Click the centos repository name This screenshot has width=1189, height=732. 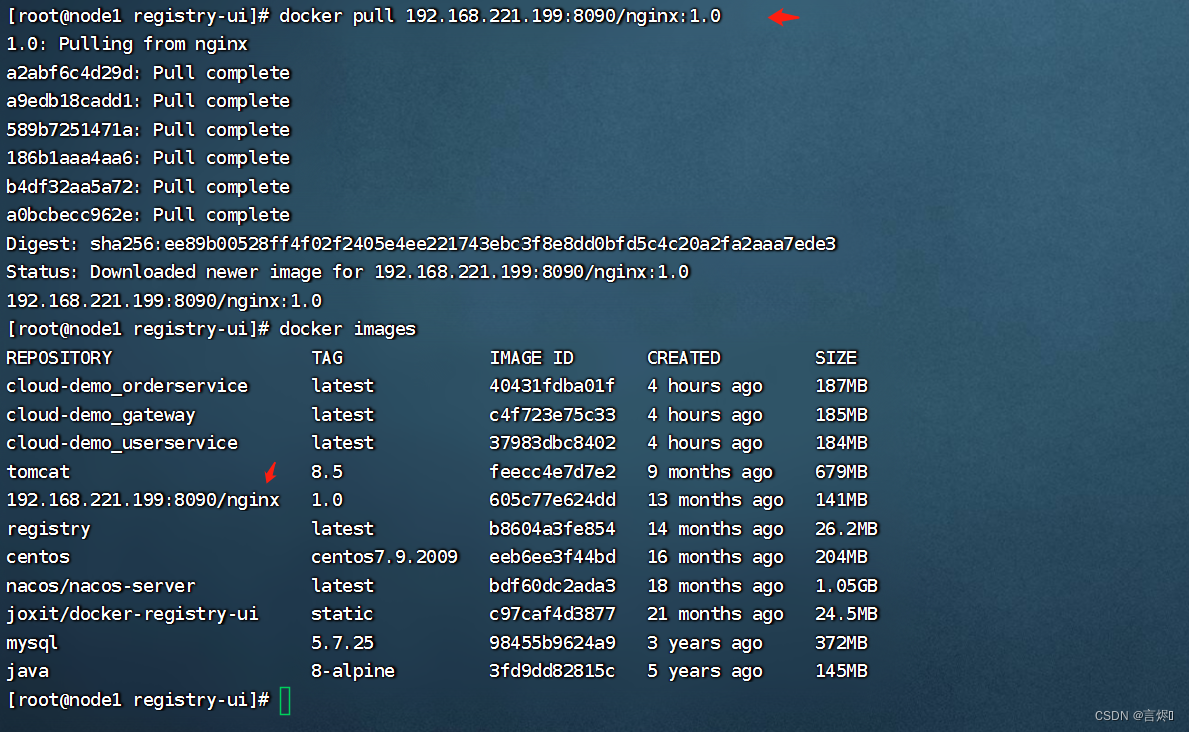(38, 556)
